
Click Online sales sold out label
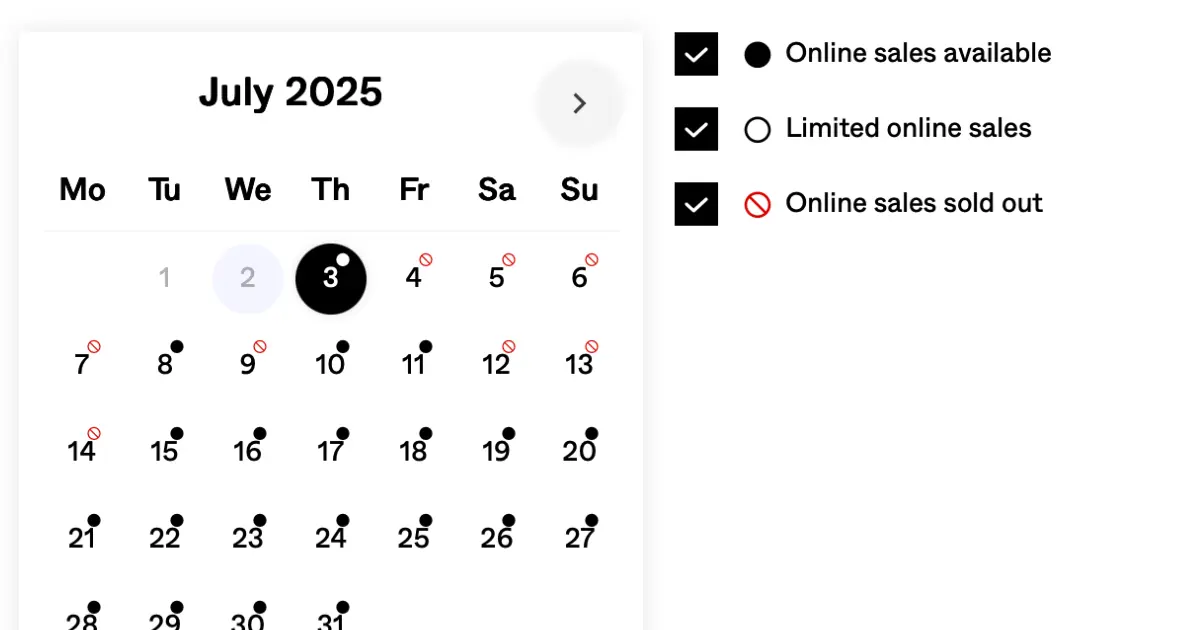tap(914, 204)
